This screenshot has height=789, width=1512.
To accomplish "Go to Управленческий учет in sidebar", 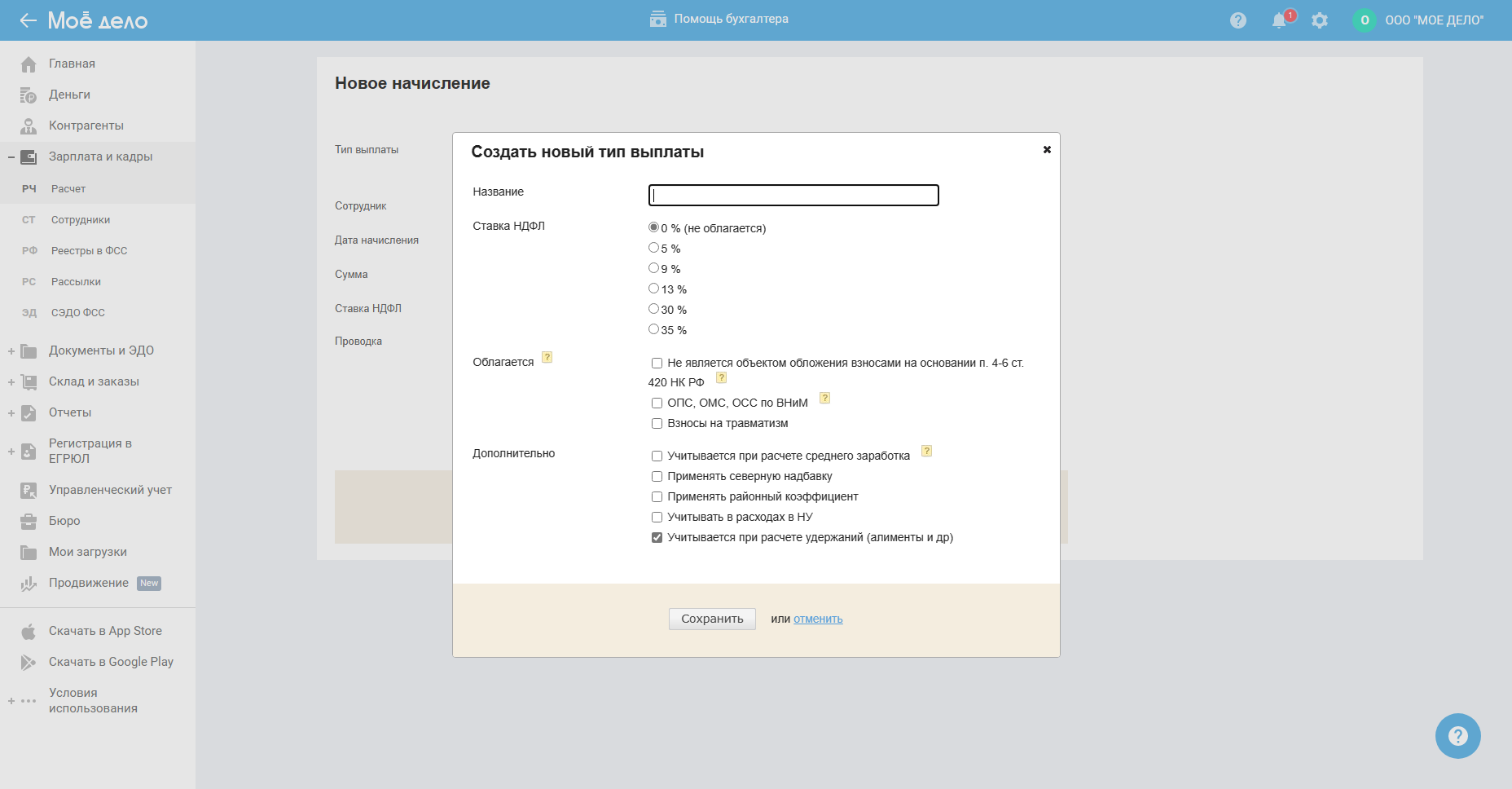I will tap(110, 490).
